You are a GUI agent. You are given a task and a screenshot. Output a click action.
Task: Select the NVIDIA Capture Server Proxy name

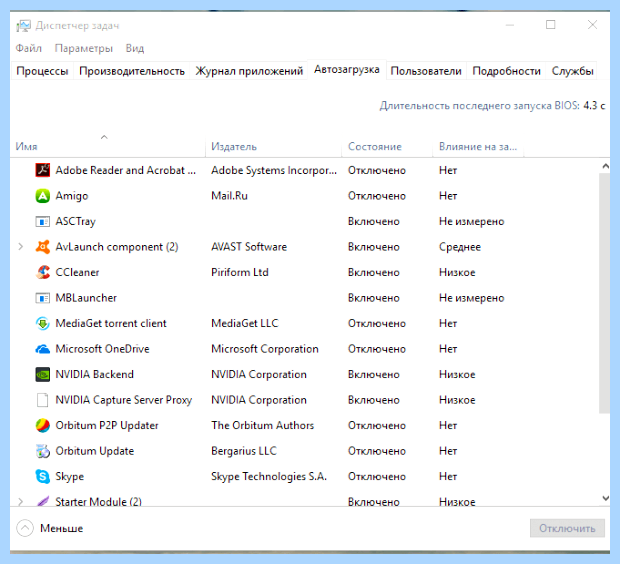(124, 400)
